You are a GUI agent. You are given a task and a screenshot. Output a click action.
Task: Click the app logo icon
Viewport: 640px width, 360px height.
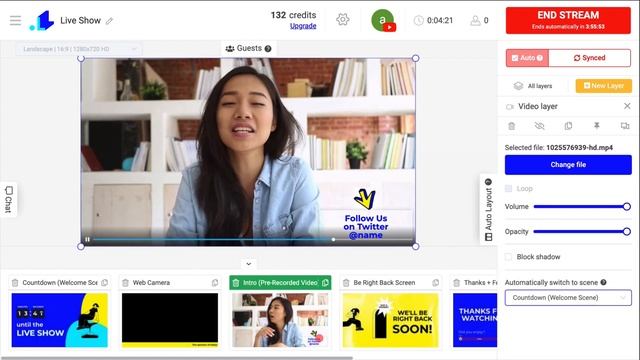[42, 20]
